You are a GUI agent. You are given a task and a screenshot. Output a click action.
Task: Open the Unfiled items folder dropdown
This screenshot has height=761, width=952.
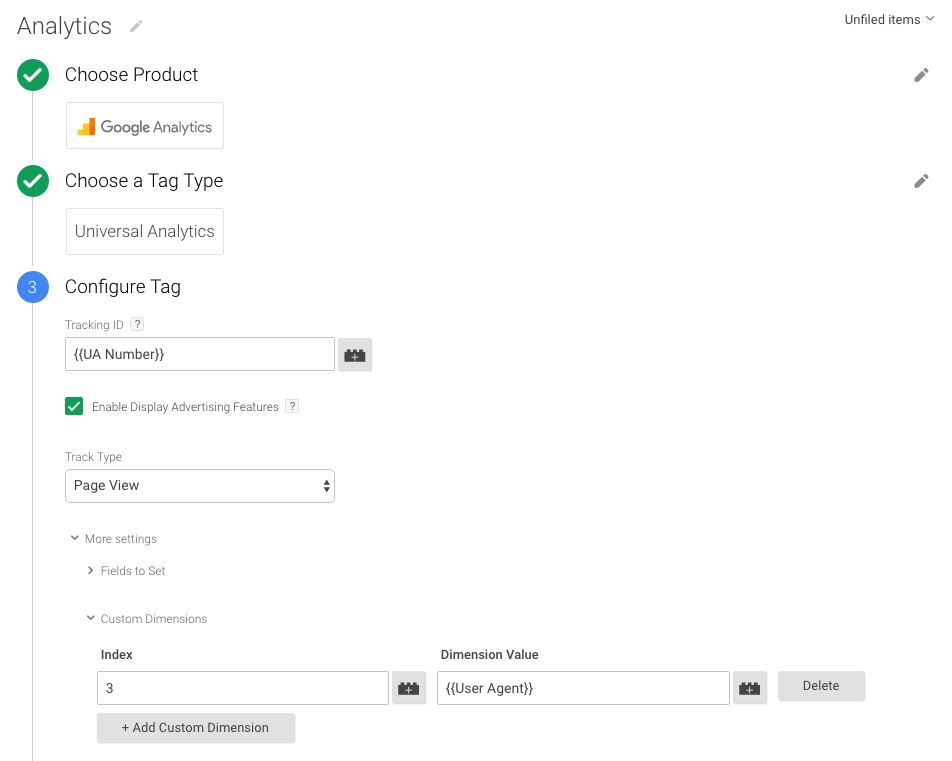coord(889,19)
